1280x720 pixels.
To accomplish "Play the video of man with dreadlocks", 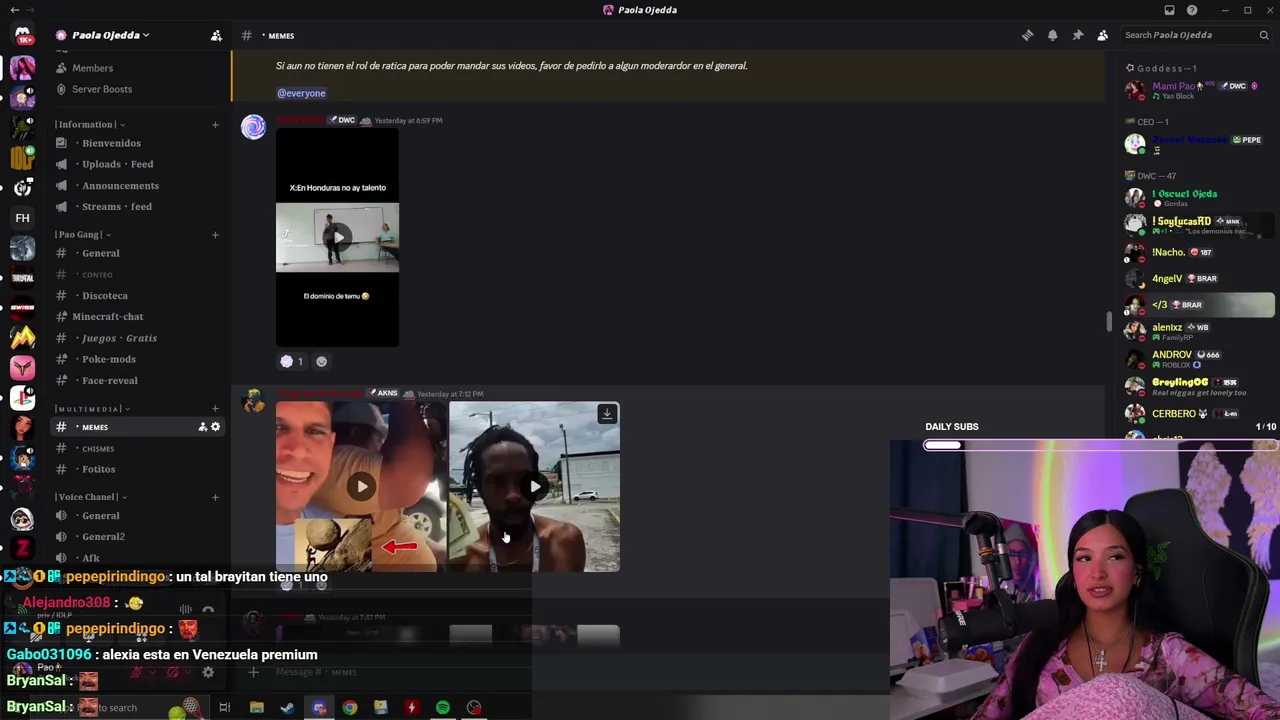I will (535, 487).
